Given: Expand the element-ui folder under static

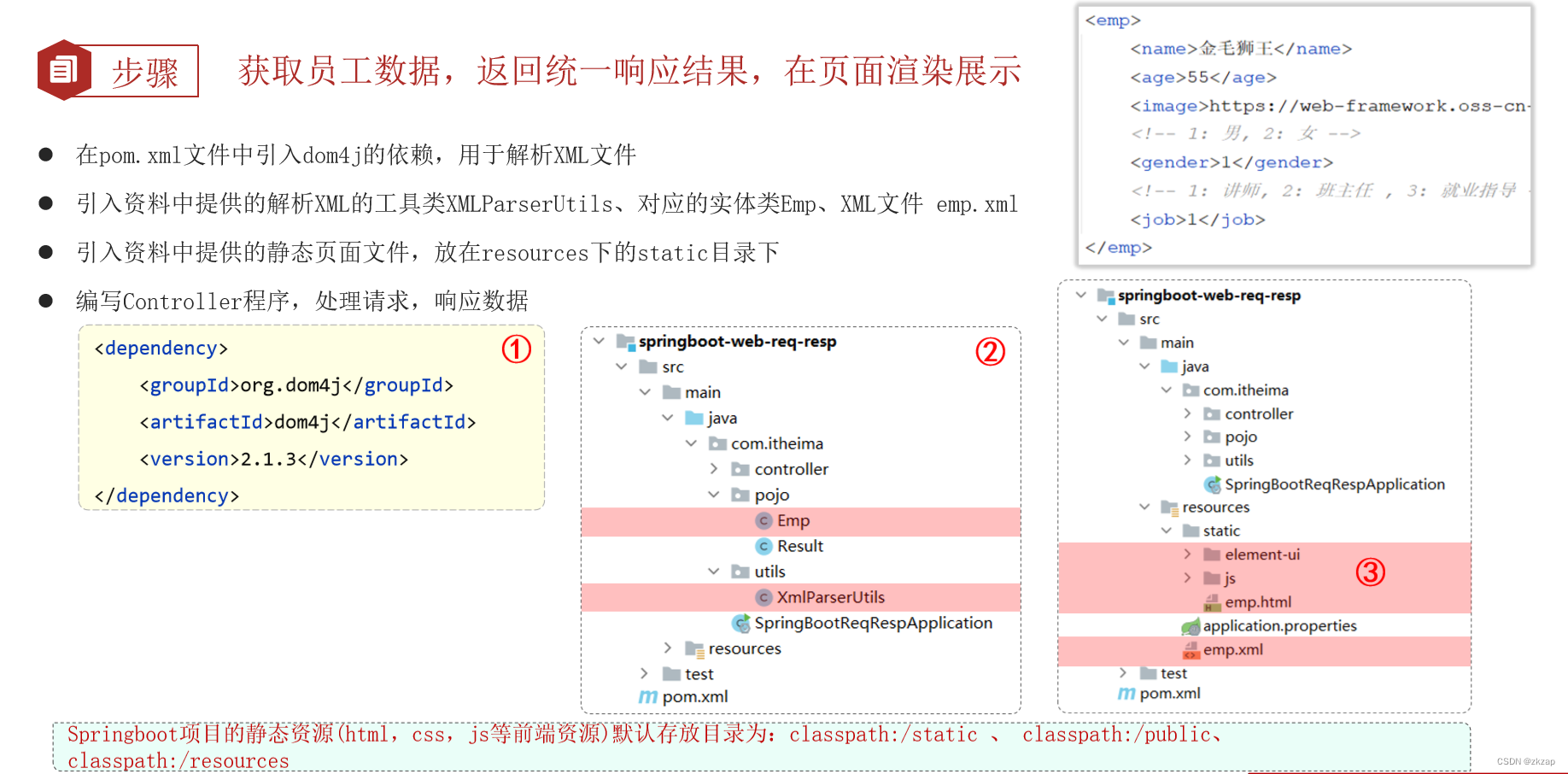Looking at the screenshot, I should [x=1186, y=554].
